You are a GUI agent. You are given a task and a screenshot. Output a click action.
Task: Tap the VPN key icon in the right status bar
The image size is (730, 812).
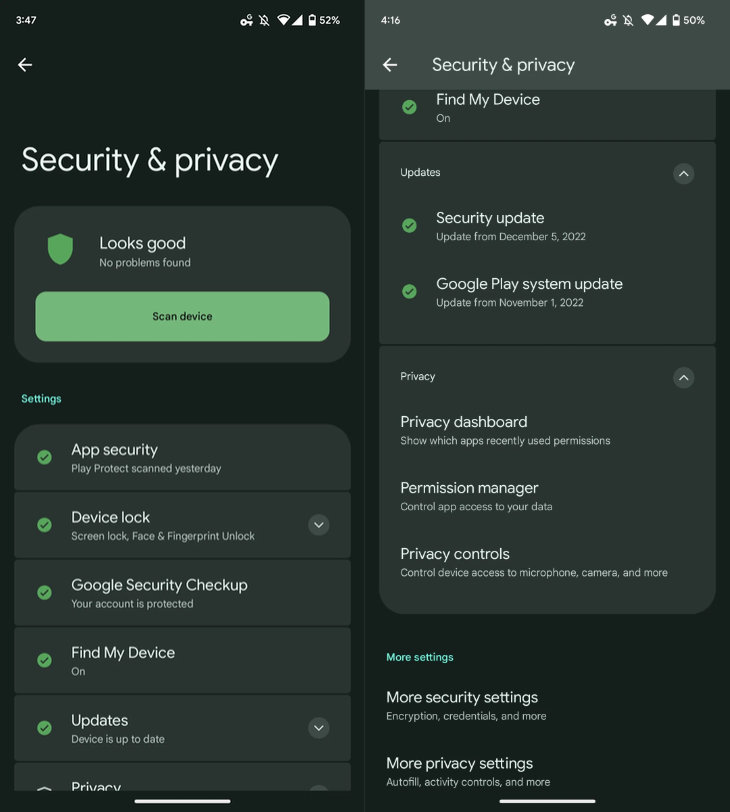point(610,20)
